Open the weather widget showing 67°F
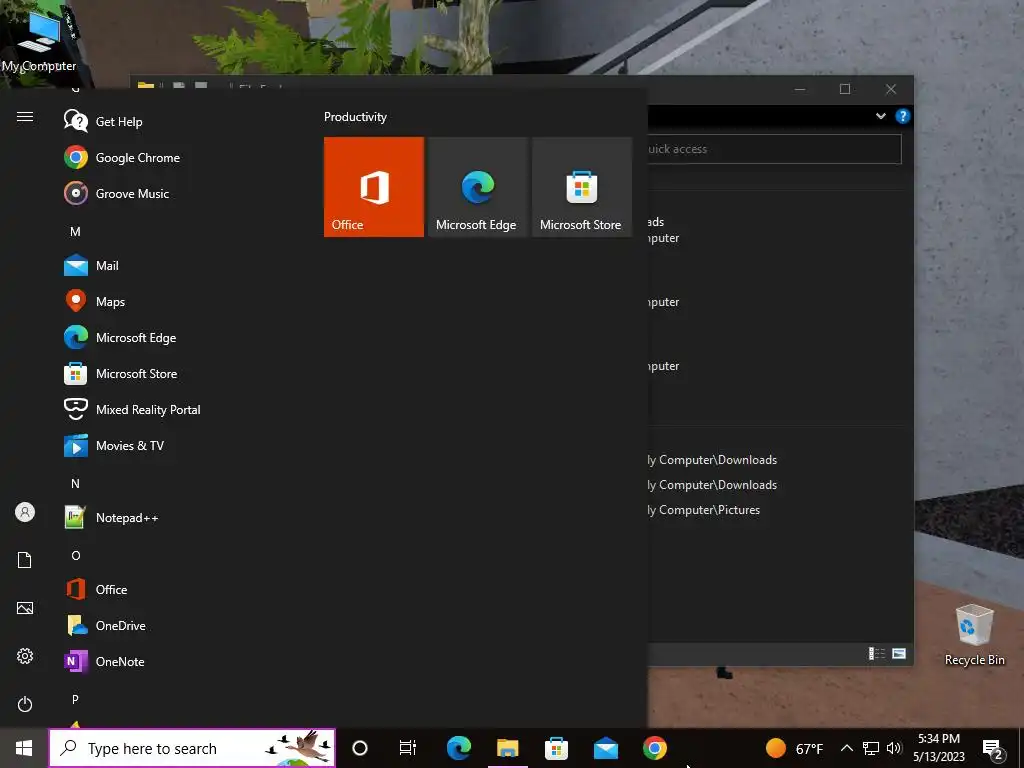1024x768 pixels. point(794,748)
